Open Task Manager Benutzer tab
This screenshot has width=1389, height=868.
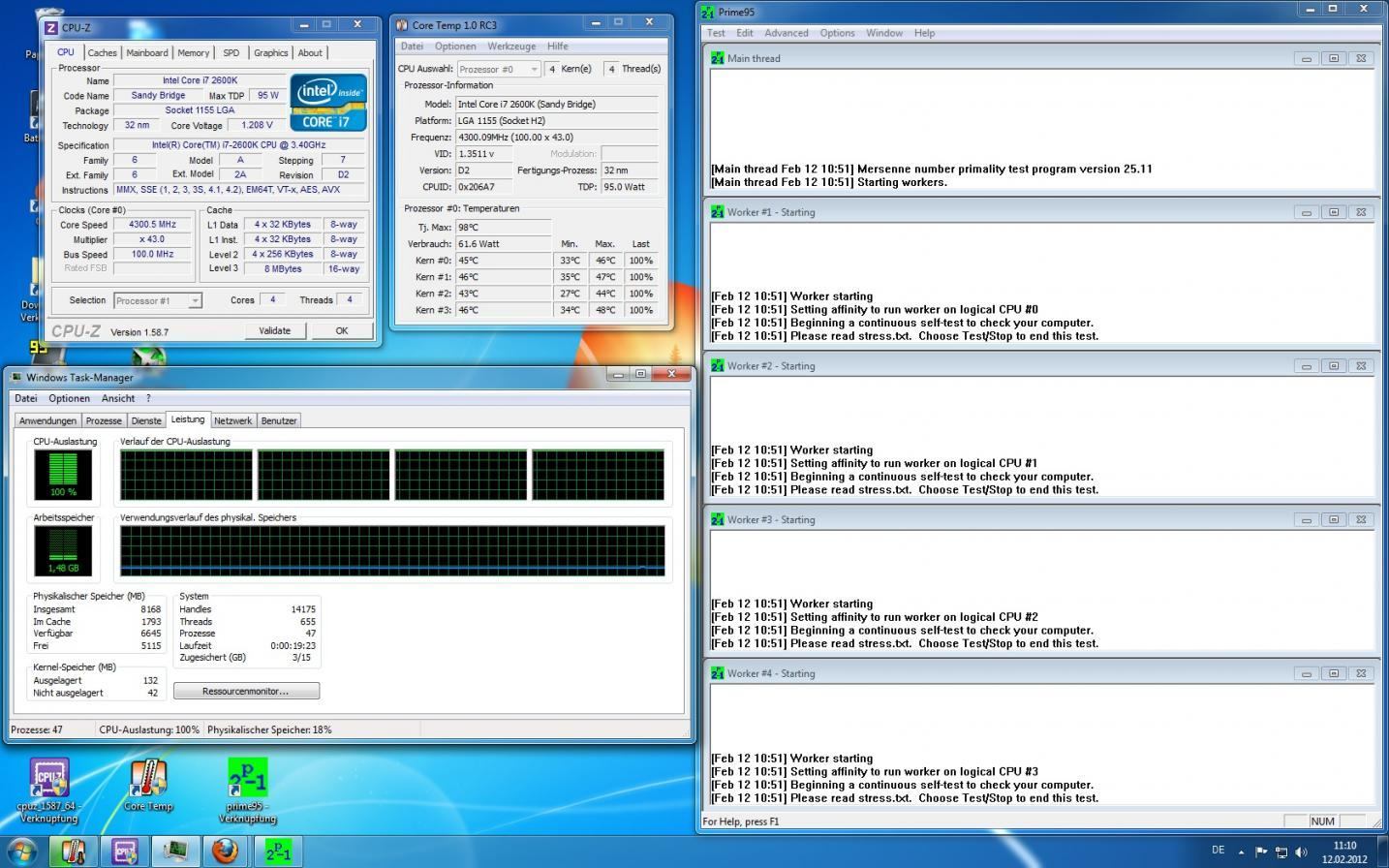(279, 420)
